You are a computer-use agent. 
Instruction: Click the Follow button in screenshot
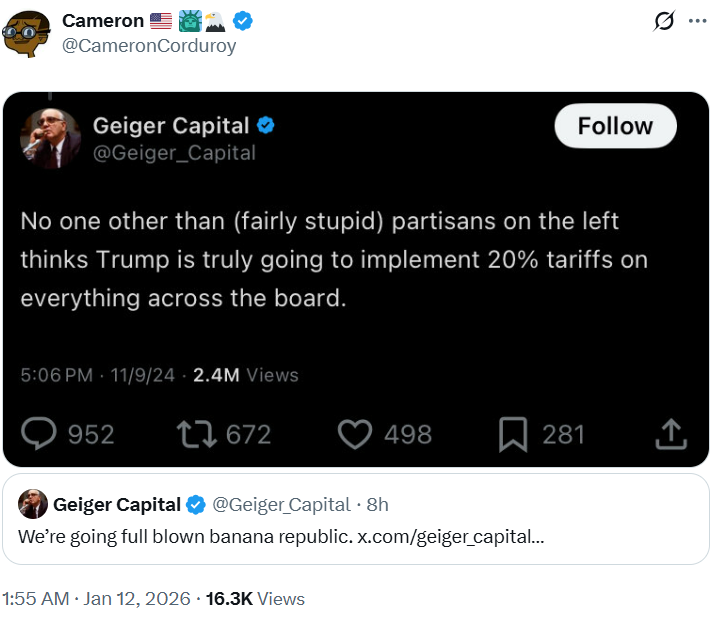(x=615, y=126)
